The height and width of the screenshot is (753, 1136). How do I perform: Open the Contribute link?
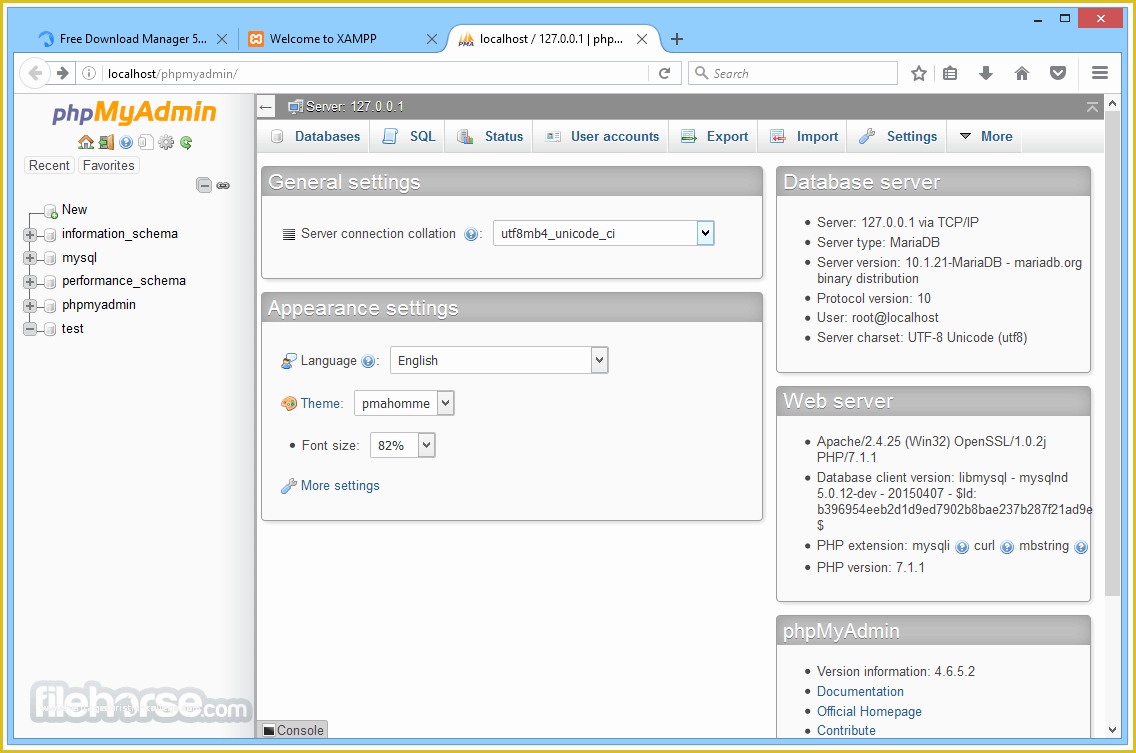click(x=846, y=731)
